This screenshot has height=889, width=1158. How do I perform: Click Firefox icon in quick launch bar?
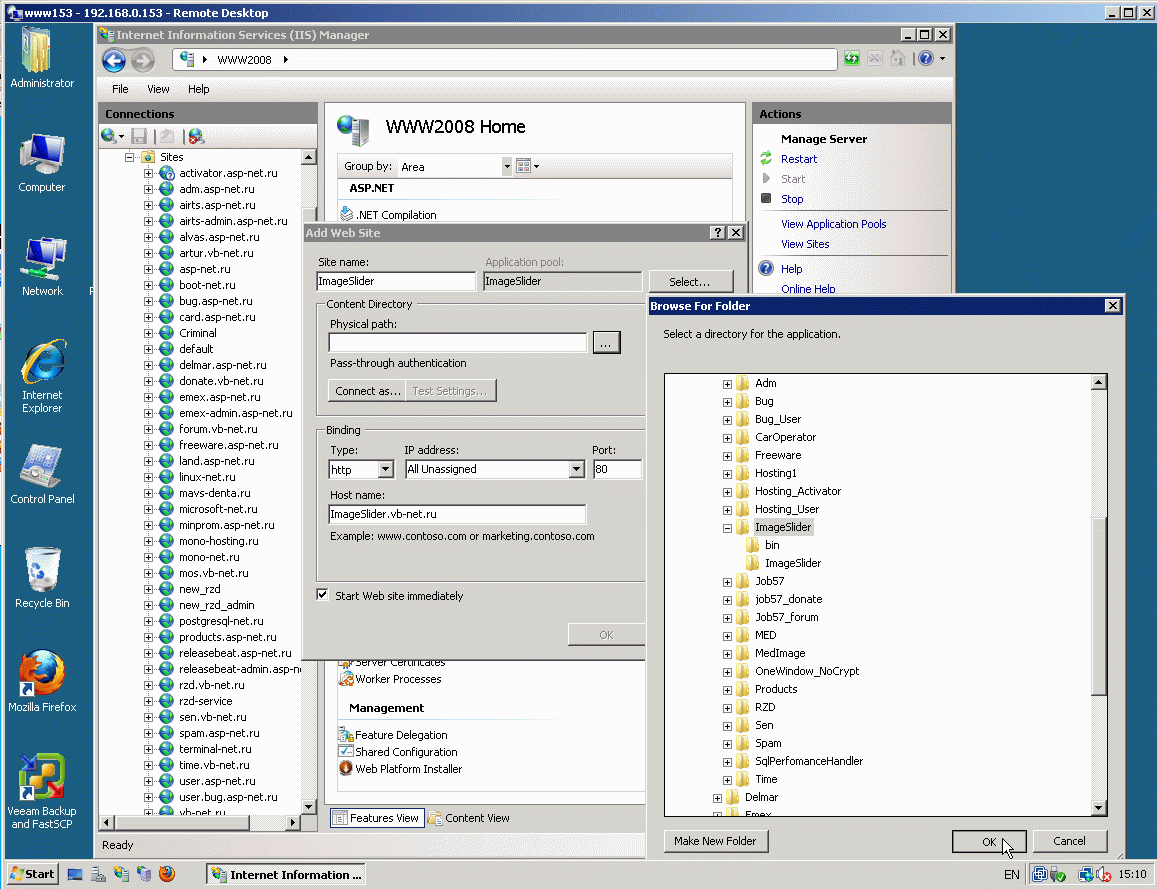(x=167, y=874)
